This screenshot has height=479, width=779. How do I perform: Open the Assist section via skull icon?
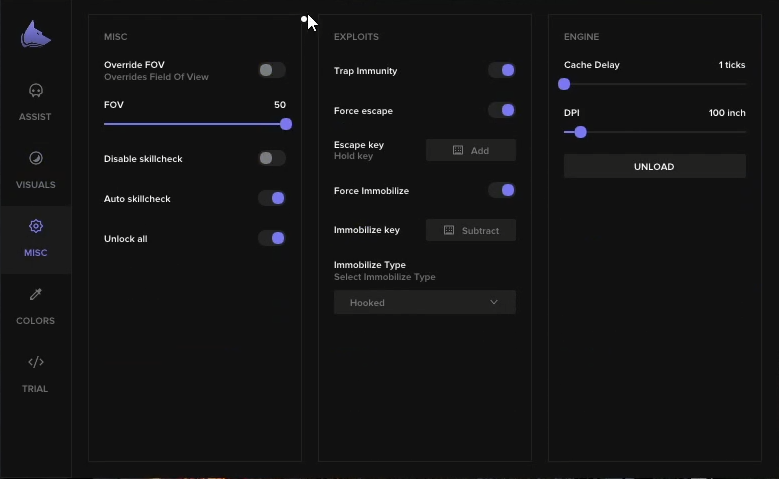36,90
